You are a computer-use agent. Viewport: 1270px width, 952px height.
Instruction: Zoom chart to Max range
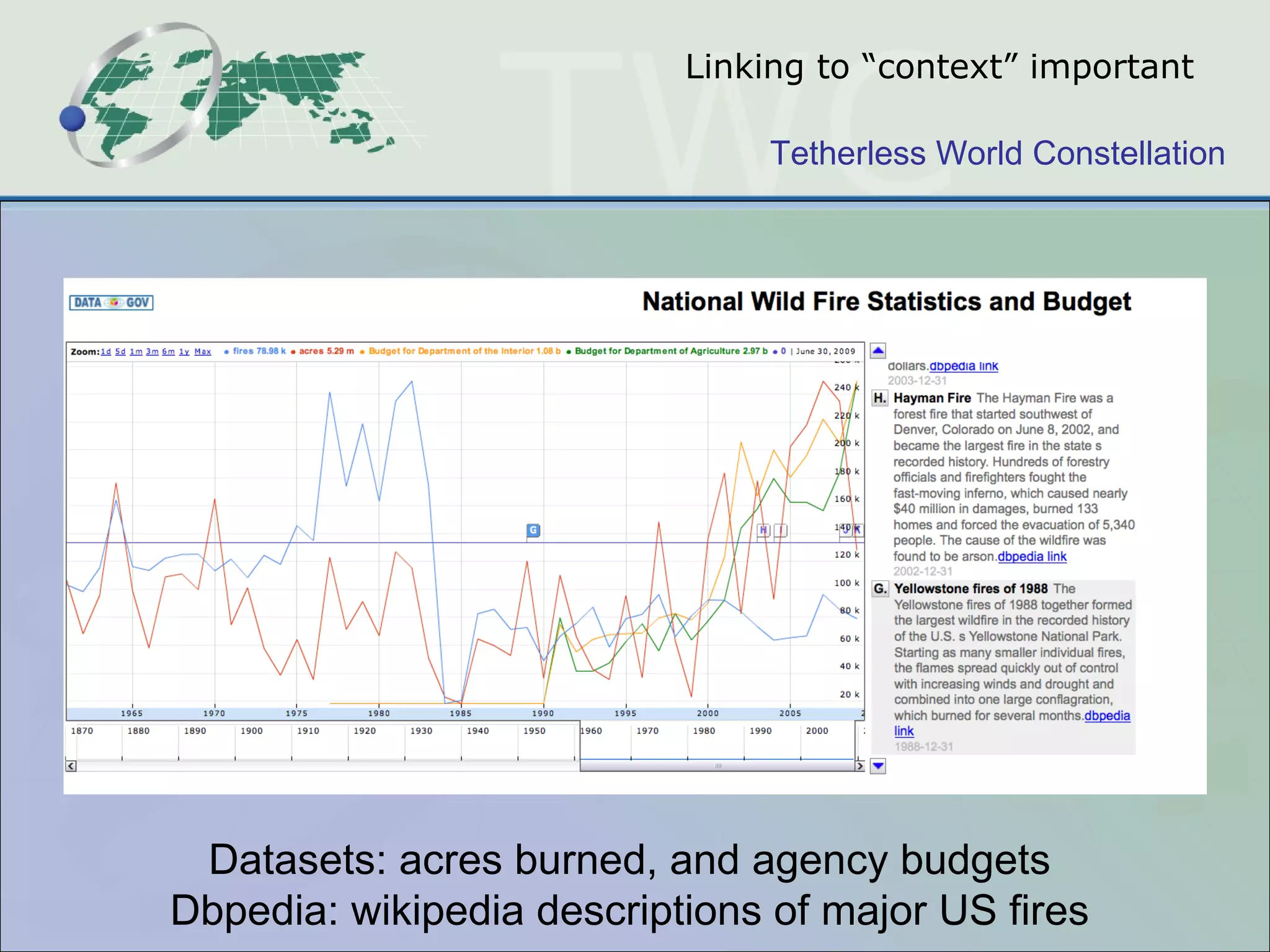[203, 351]
